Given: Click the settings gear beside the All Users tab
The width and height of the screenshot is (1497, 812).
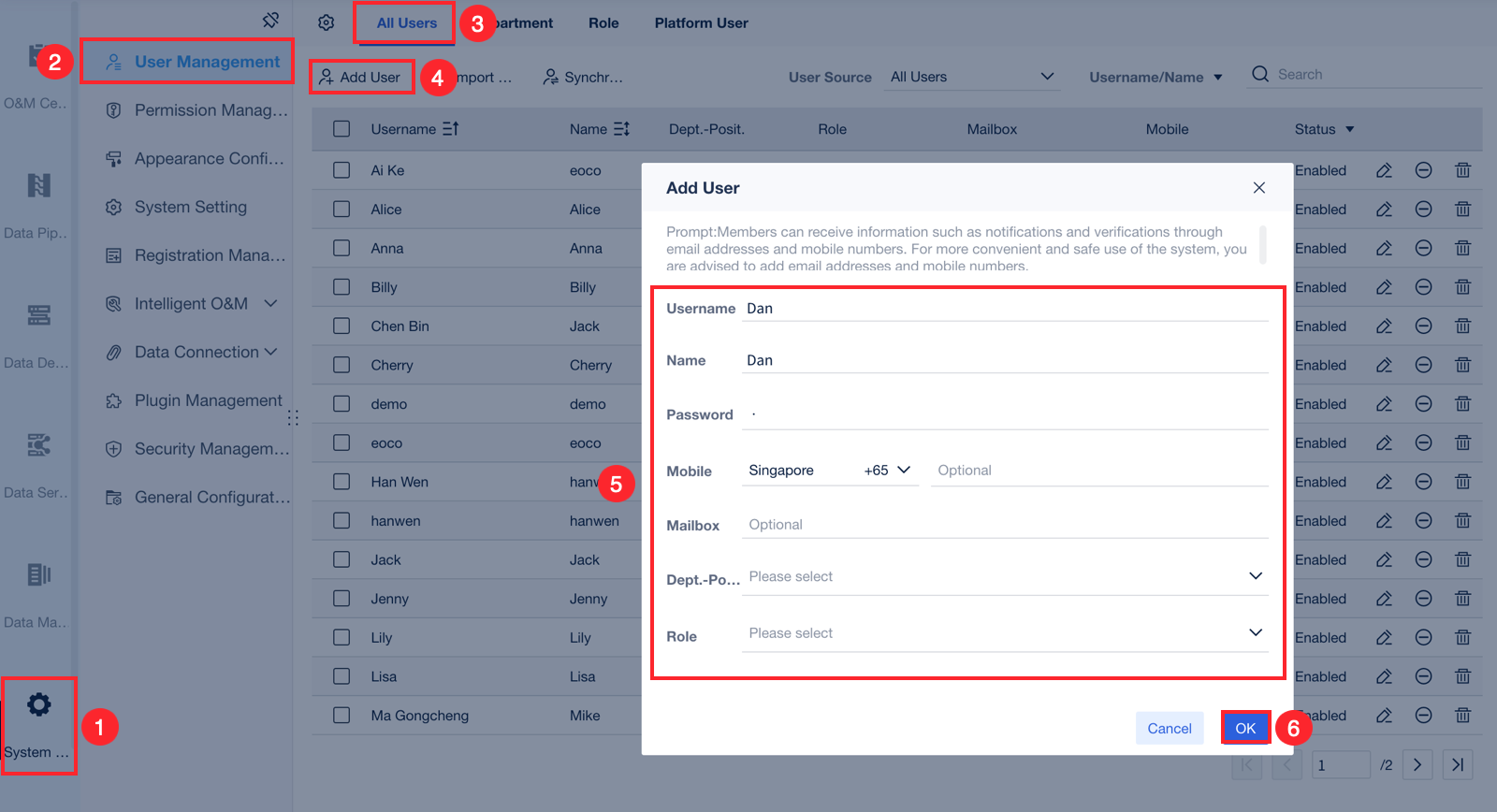Looking at the screenshot, I should point(326,22).
